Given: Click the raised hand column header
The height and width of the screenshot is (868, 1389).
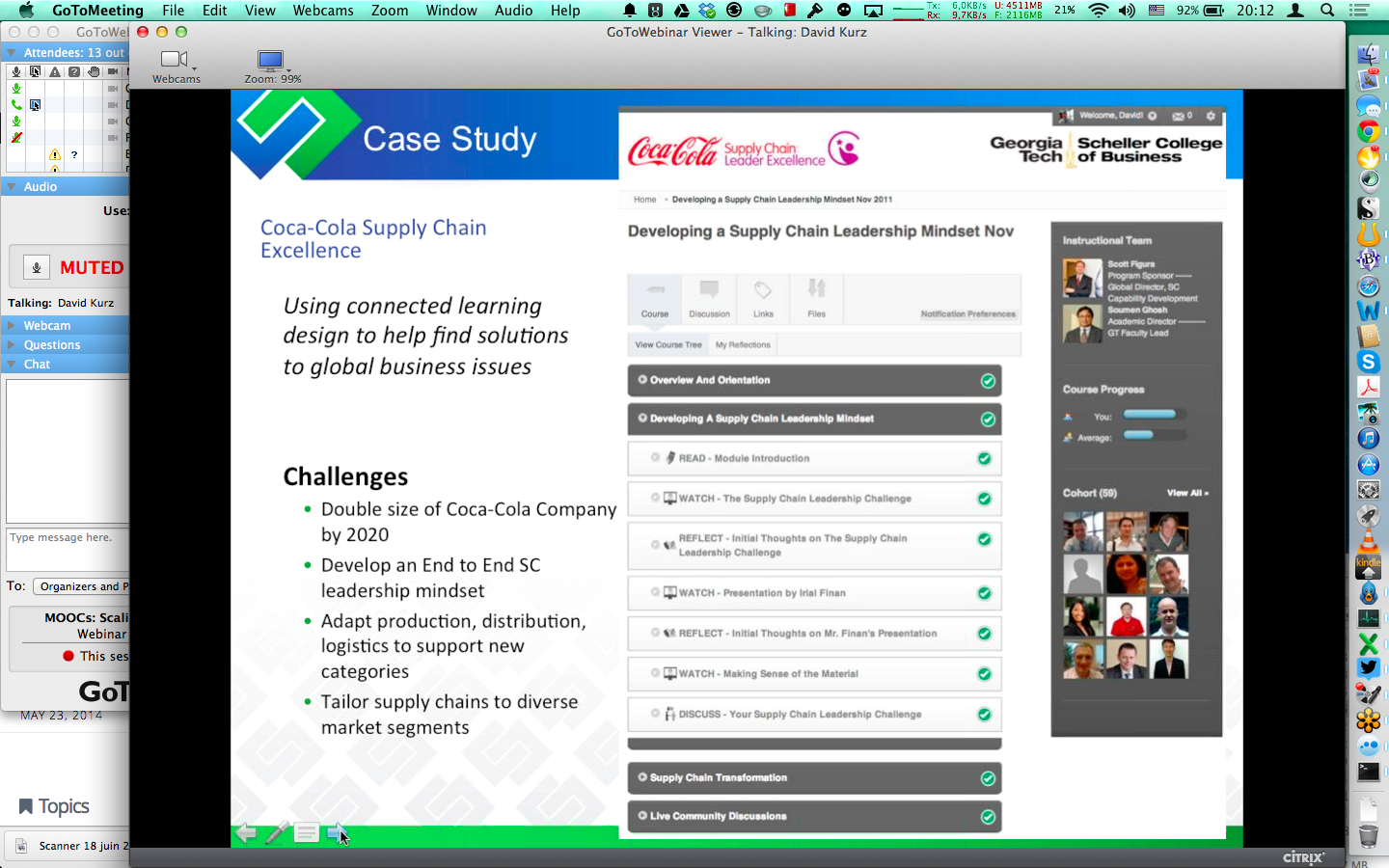Looking at the screenshot, I should click(94, 71).
